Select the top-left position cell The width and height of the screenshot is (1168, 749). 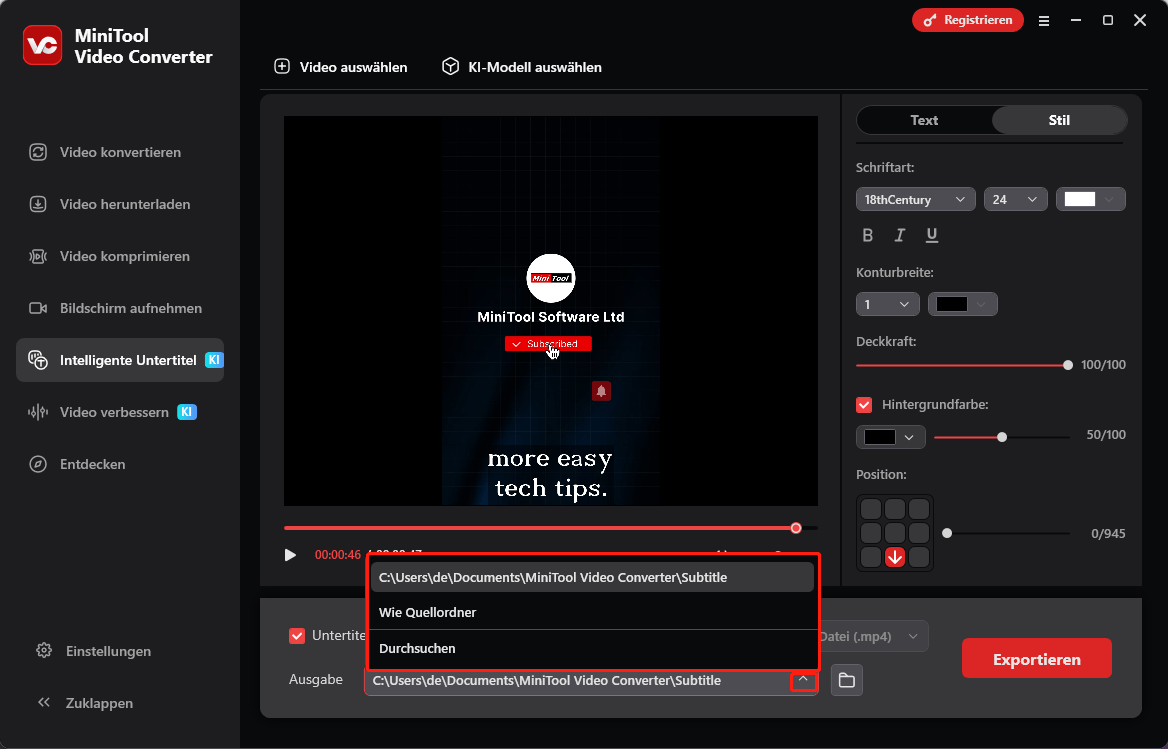point(871,509)
